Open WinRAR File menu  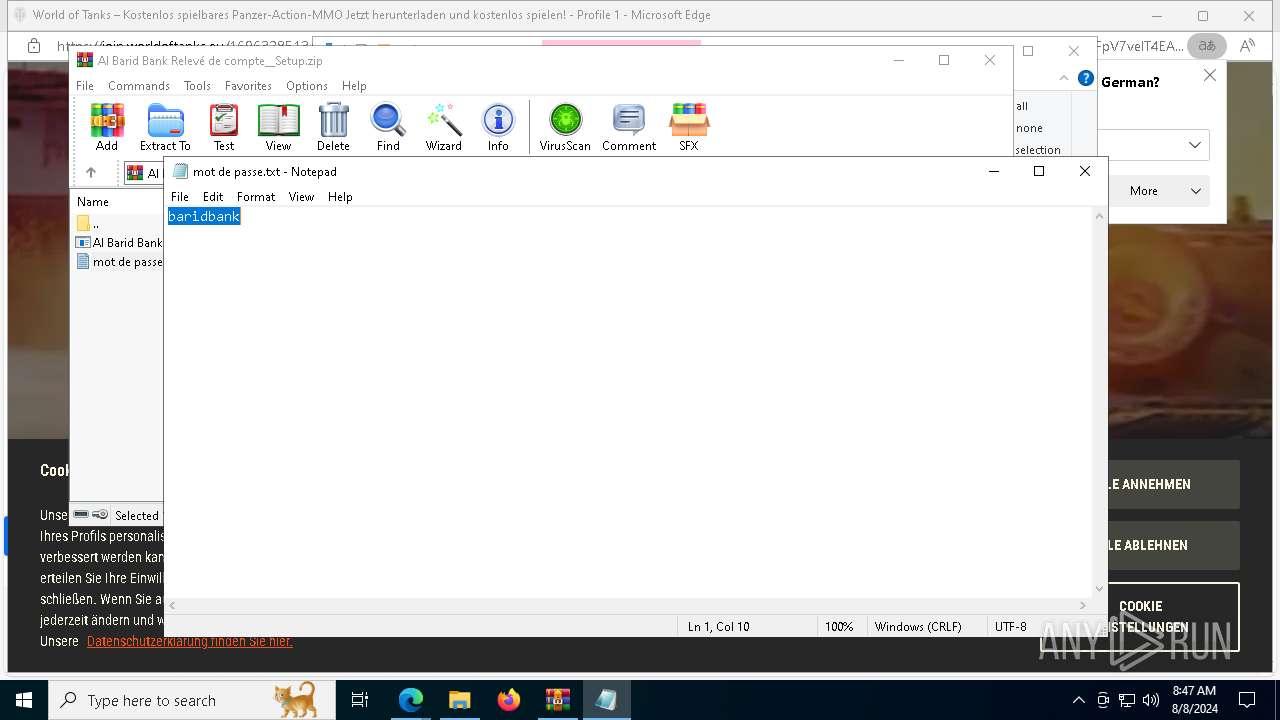pos(85,86)
